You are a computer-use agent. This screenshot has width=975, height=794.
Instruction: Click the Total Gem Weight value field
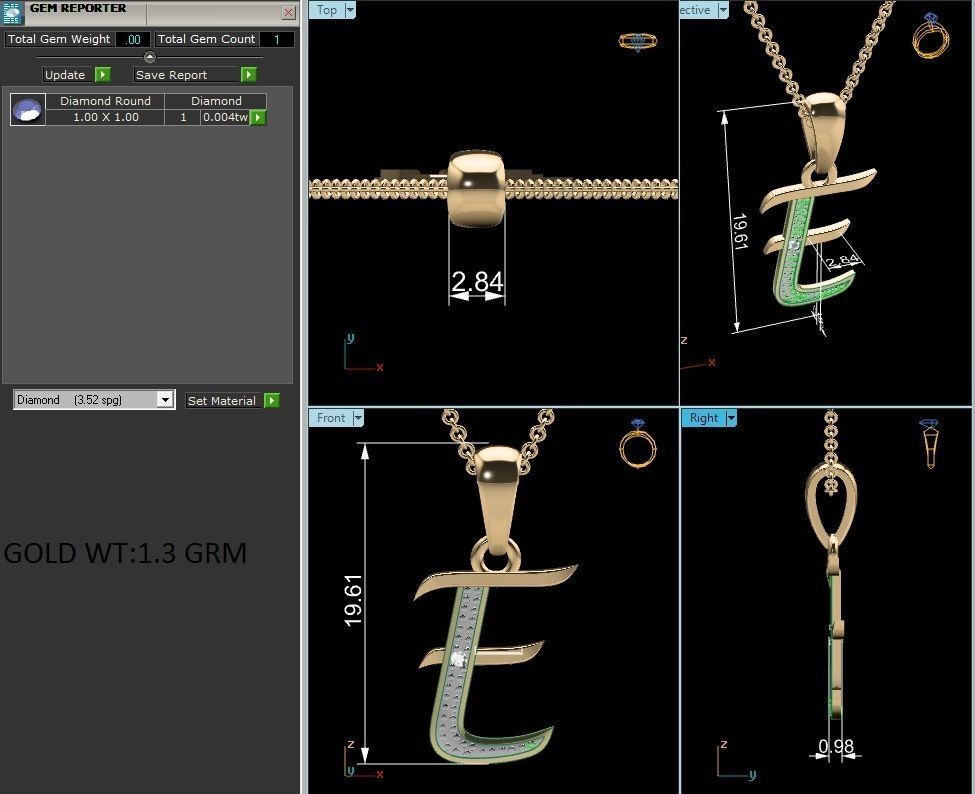click(x=133, y=39)
